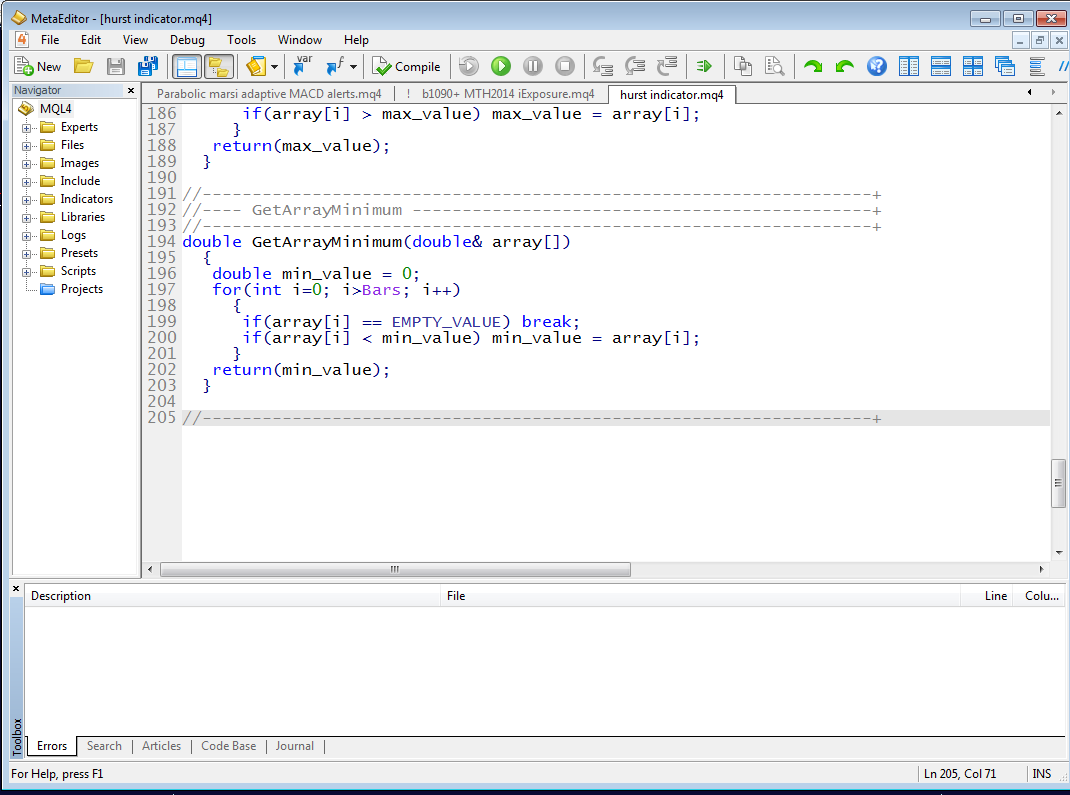This screenshot has width=1070, height=795.
Task: Click the Stop debugging icon
Action: [565, 67]
